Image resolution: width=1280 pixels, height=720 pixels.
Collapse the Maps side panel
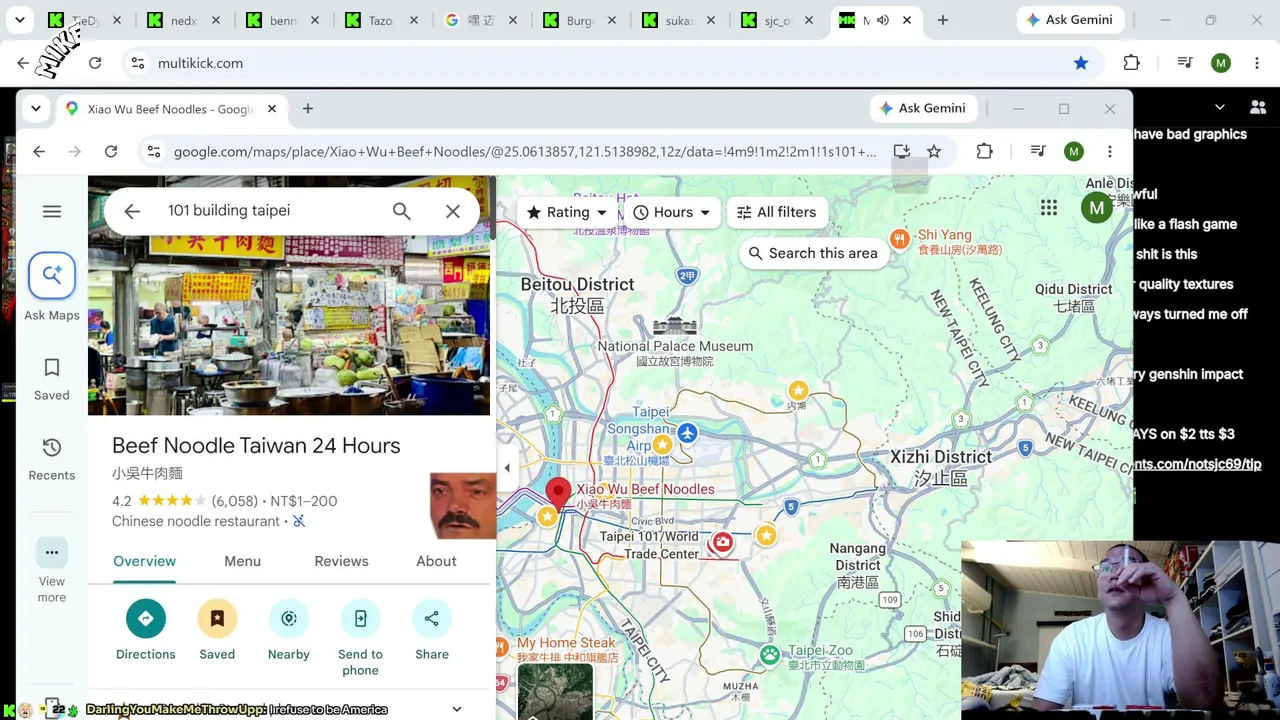(x=507, y=468)
